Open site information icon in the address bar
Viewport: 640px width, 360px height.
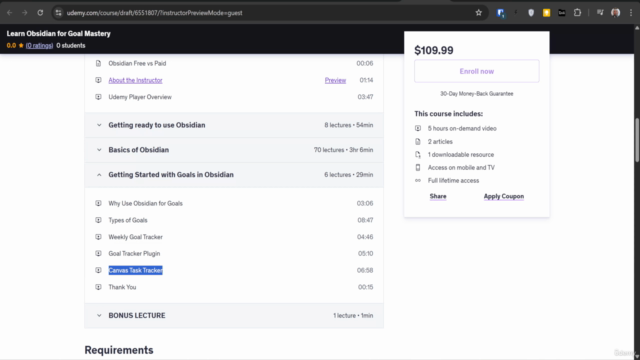[x=58, y=13]
